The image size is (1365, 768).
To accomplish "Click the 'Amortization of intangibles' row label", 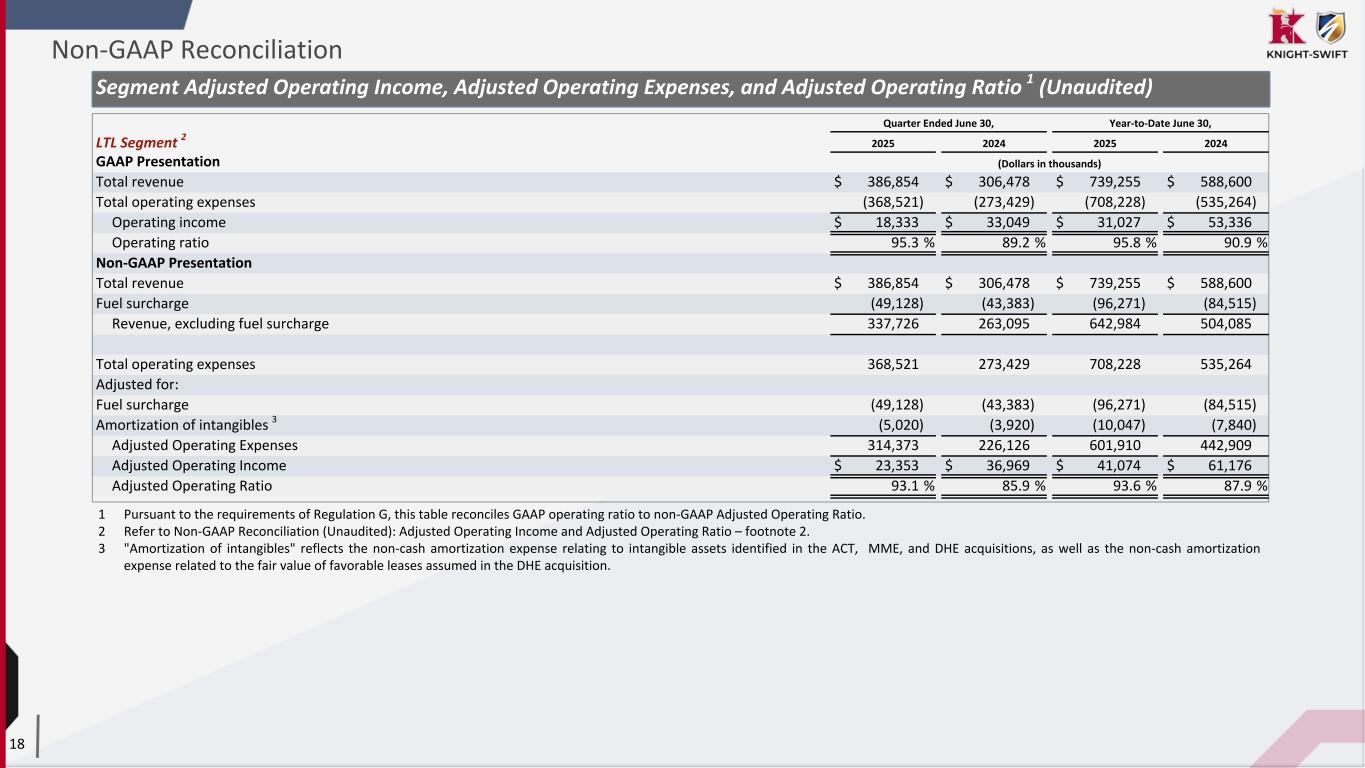I will pyautogui.click(x=185, y=425).
